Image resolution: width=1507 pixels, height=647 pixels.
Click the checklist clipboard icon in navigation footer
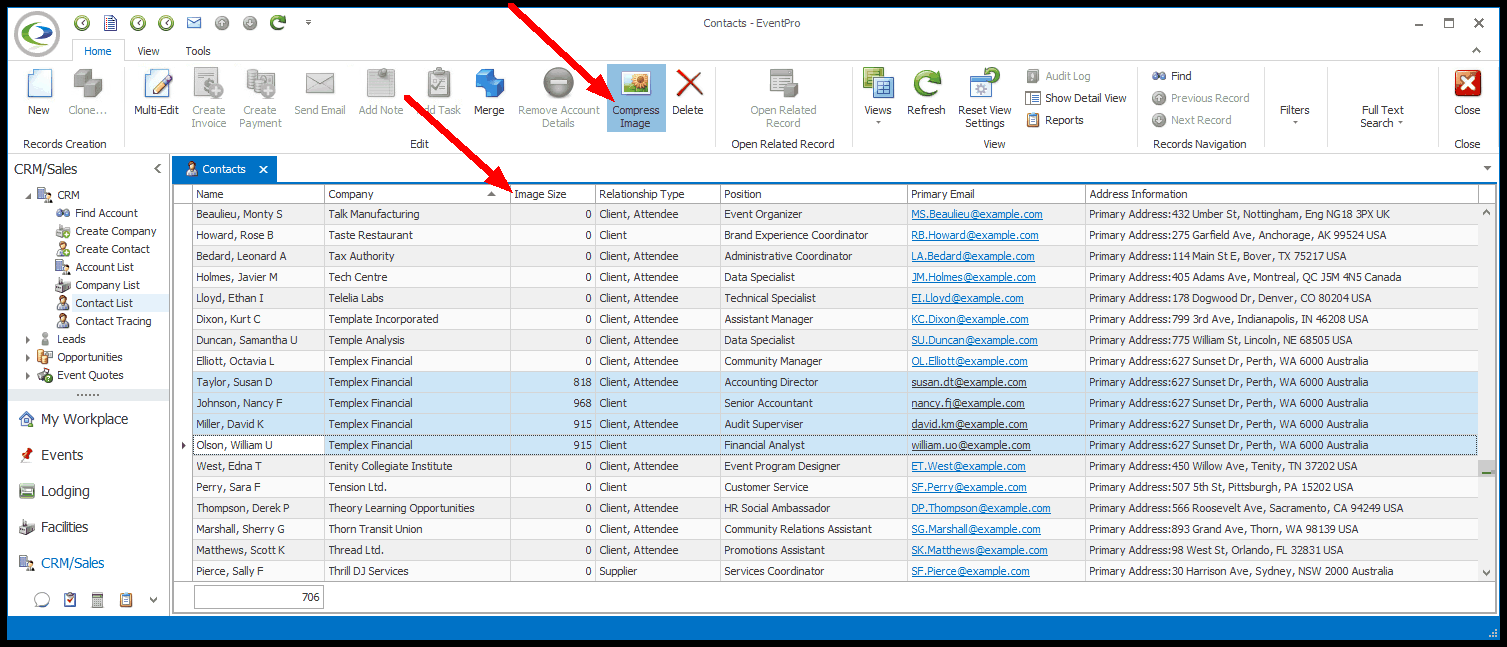[70, 600]
